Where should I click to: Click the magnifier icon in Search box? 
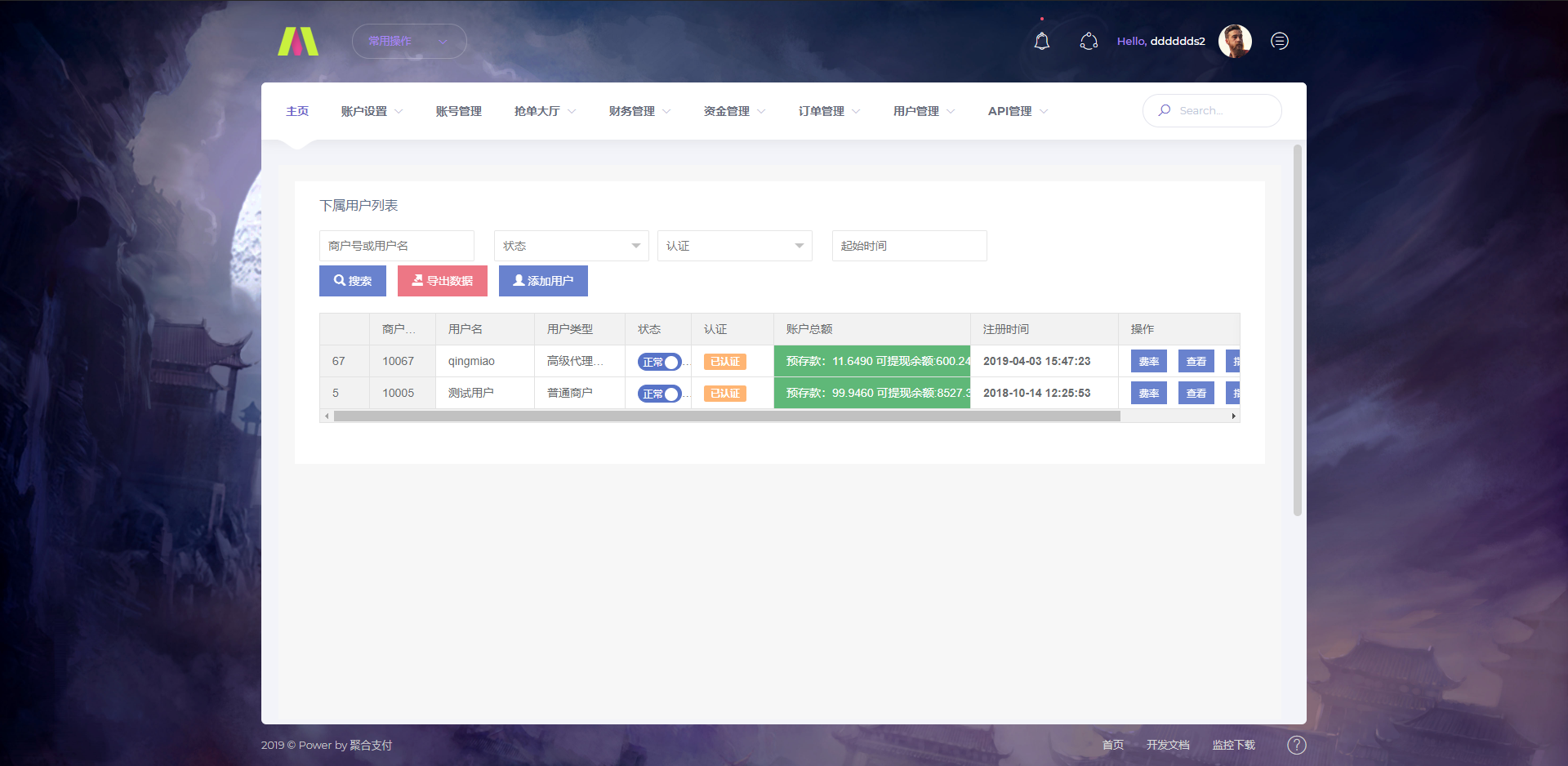[1165, 110]
